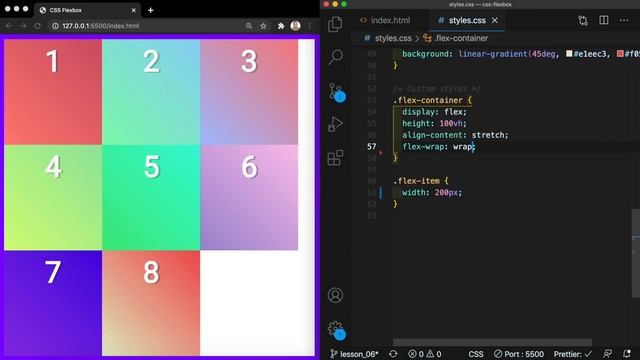Image resolution: width=640 pixels, height=360 pixels.
Task: Click the 'flex-wrap: wrap;' code line
Action: click(x=439, y=147)
